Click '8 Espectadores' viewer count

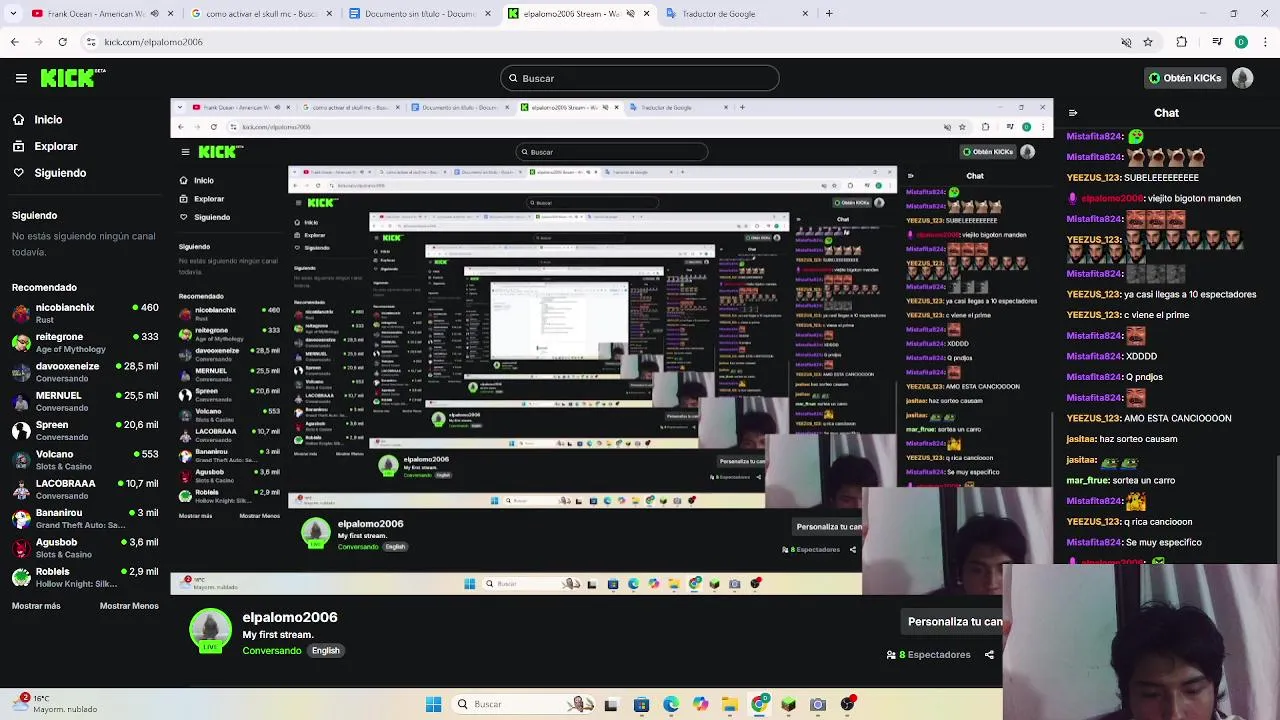929,655
